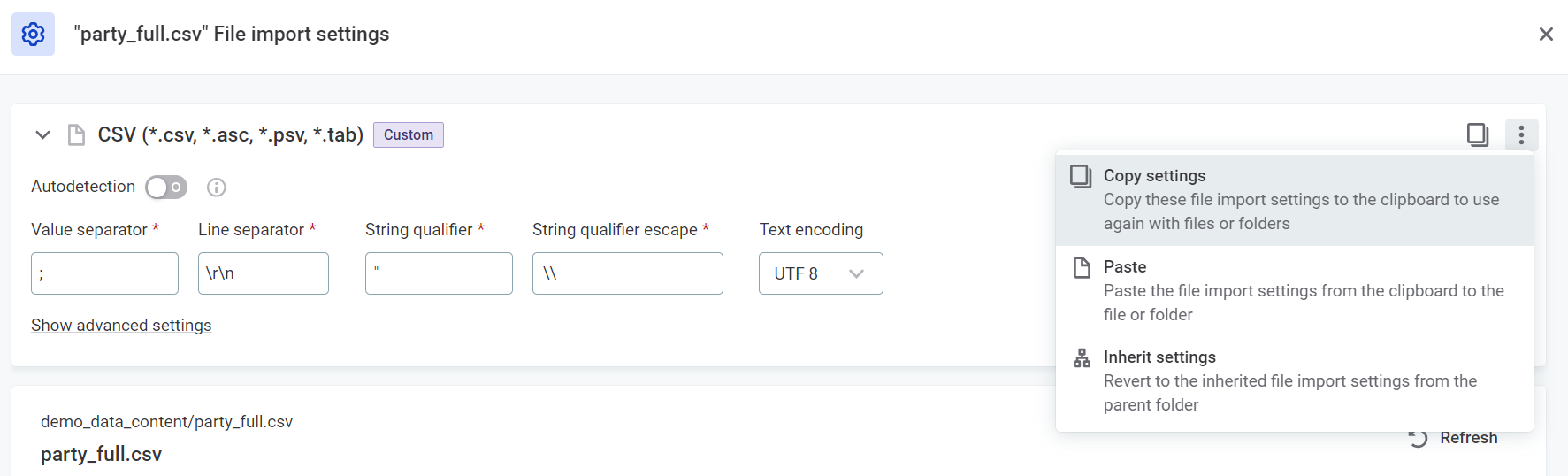Click the settings gear icon in header
1568x476 pixels.
click(33, 35)
